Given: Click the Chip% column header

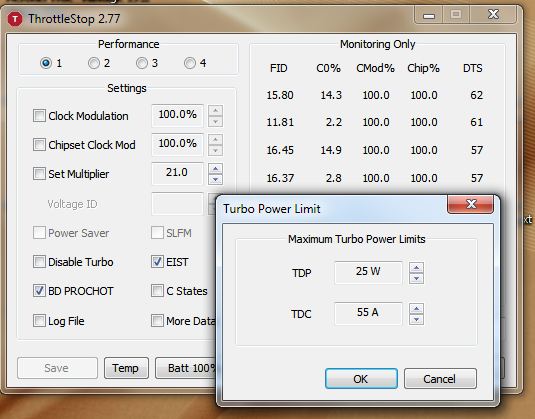Looking at the screenshot, I should tap(423, 68).
